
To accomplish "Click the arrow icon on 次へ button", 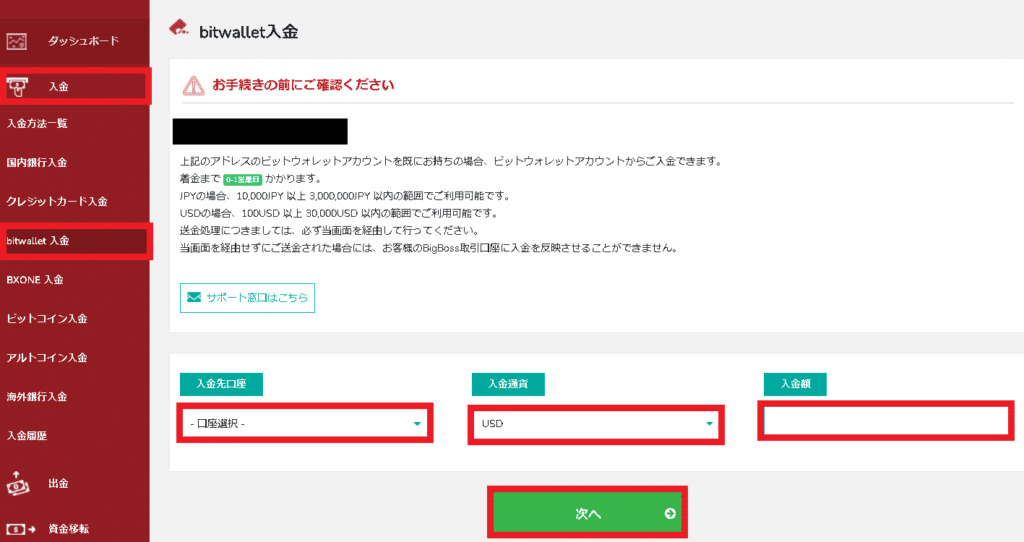I will [x=670, y=514].
